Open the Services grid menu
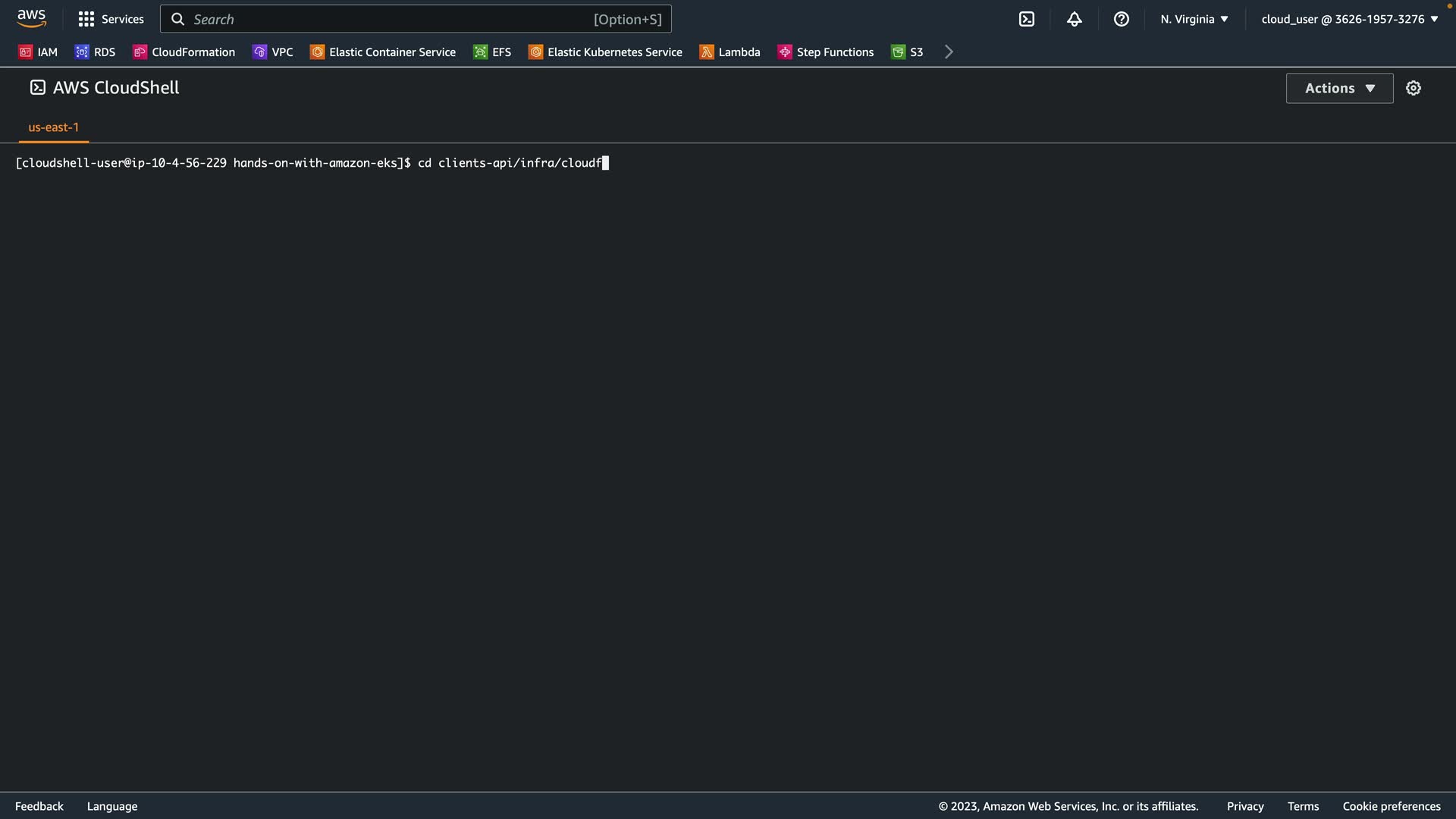 (111, 19)
